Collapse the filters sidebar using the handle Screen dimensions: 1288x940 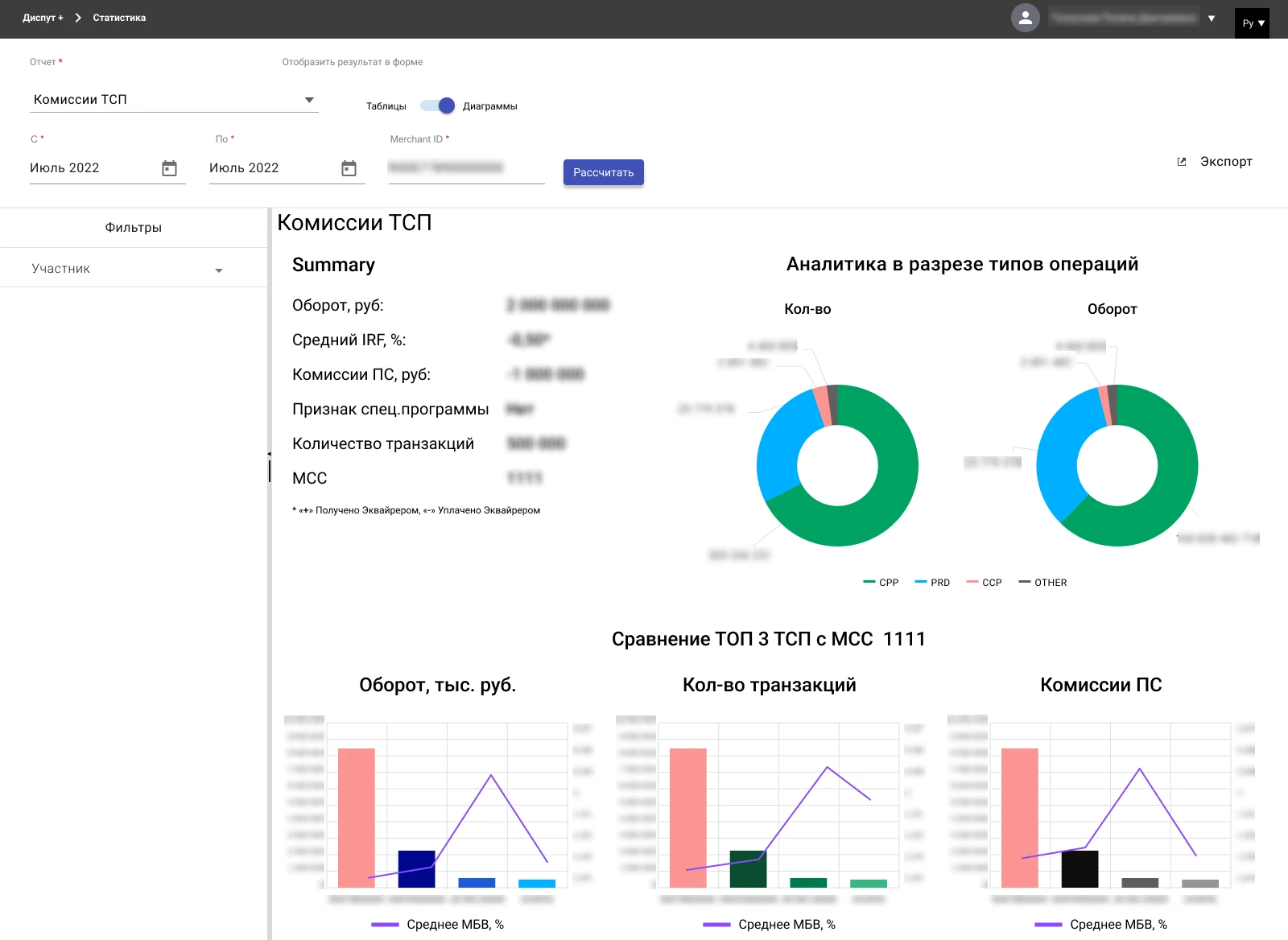269,467
